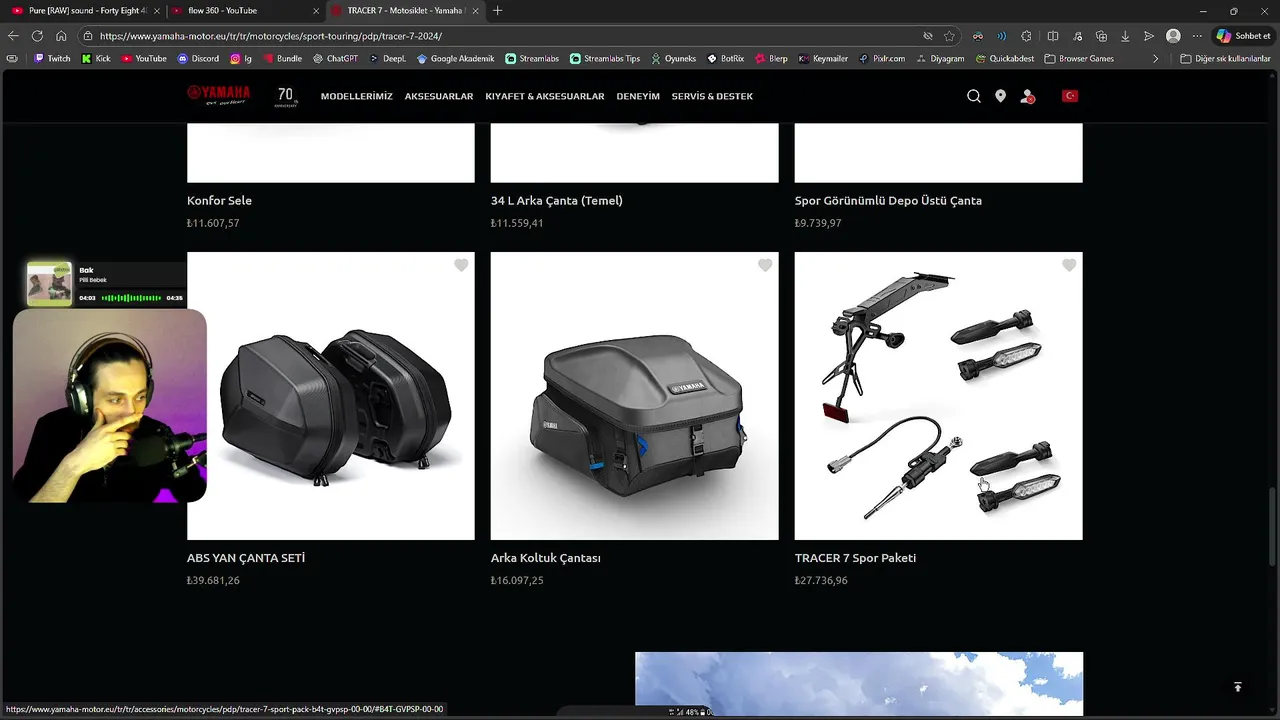Reload the page with the refresh icon

pyautogui.click(x=37, y=36)
